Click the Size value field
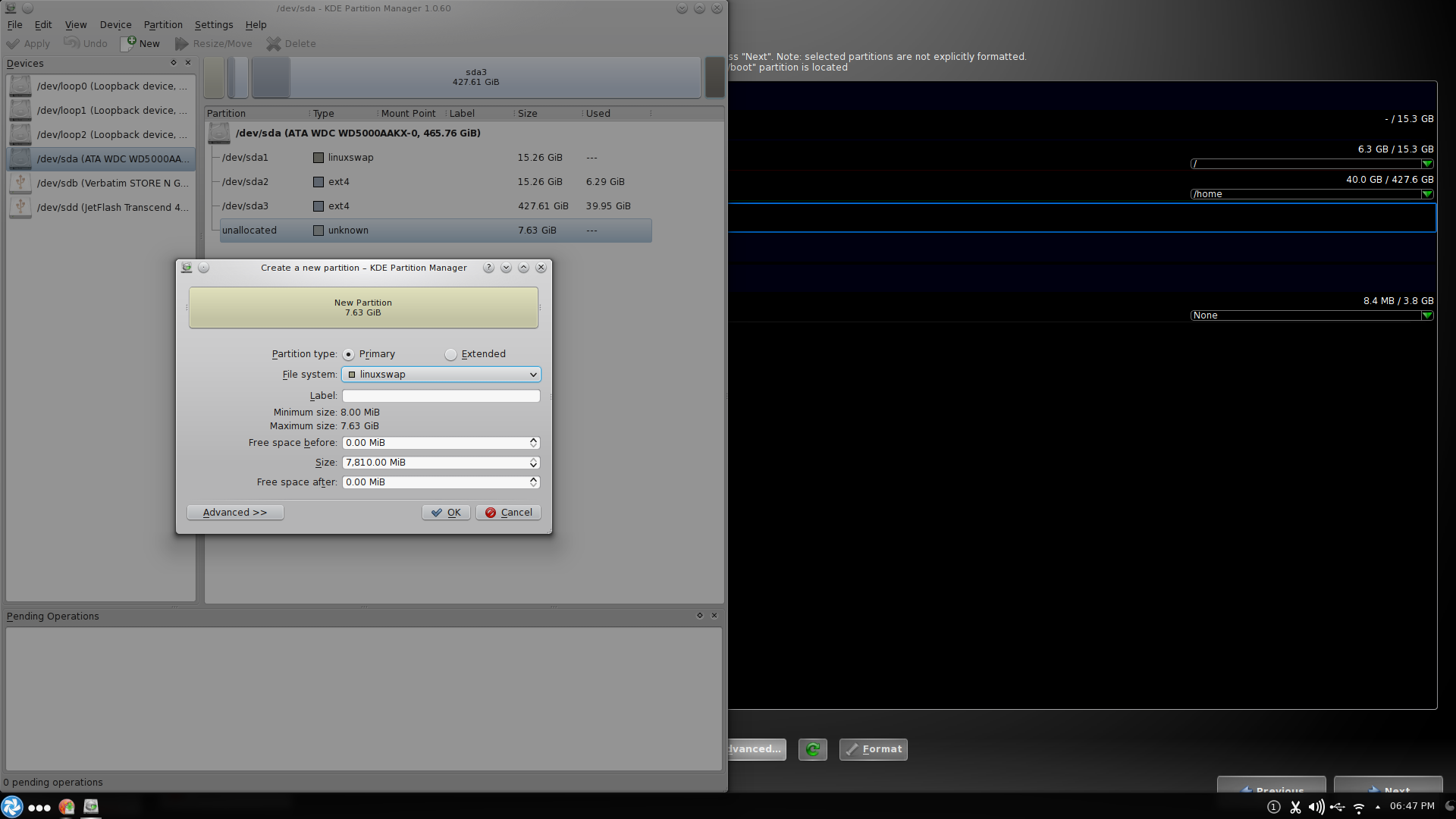 pyautogui.click(x=435, y=463)
